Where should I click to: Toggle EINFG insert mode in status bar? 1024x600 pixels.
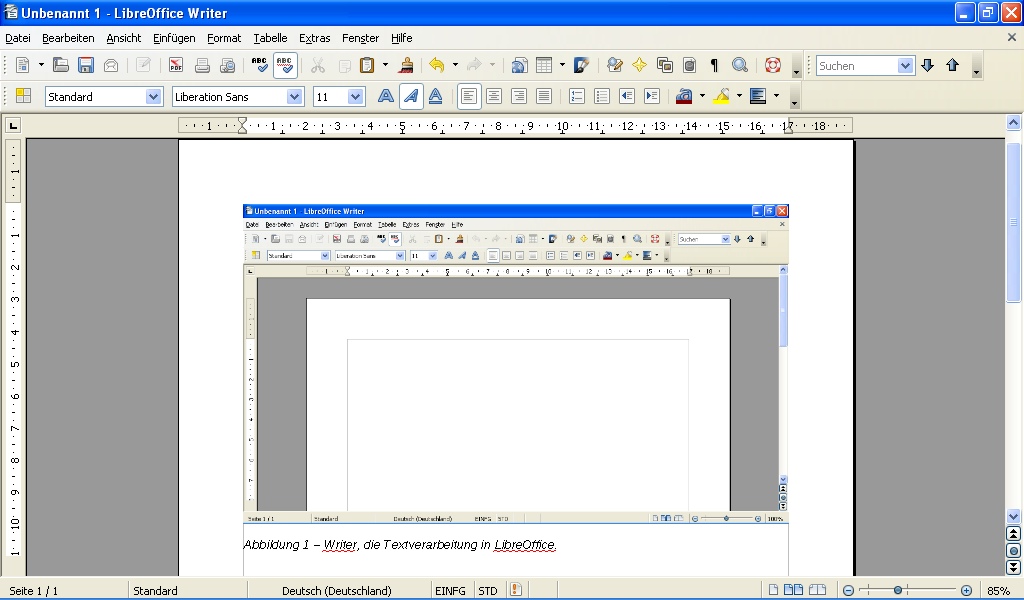point(451,590)
